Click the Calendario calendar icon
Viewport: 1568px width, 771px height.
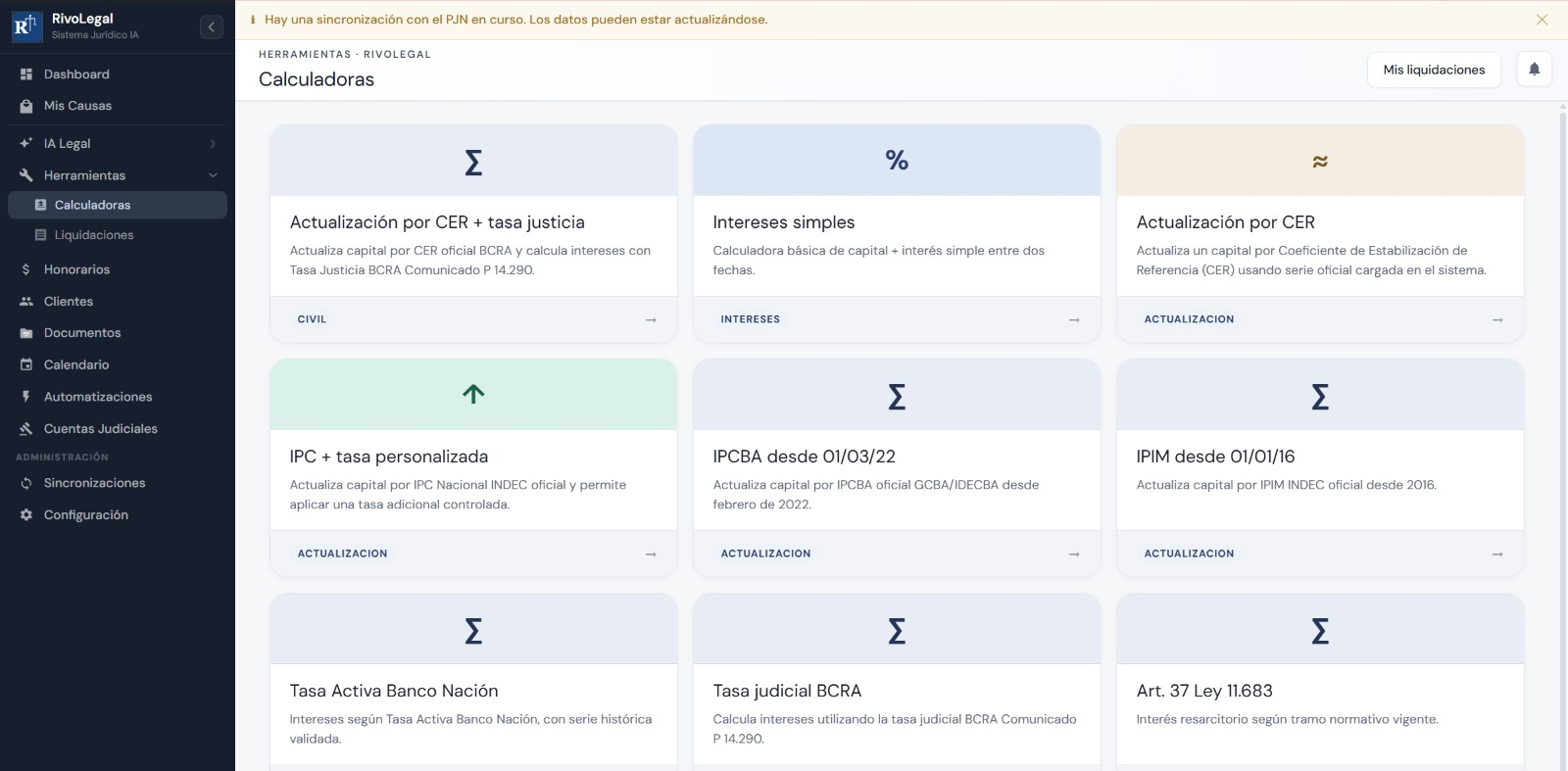click(x=26, y=364)
